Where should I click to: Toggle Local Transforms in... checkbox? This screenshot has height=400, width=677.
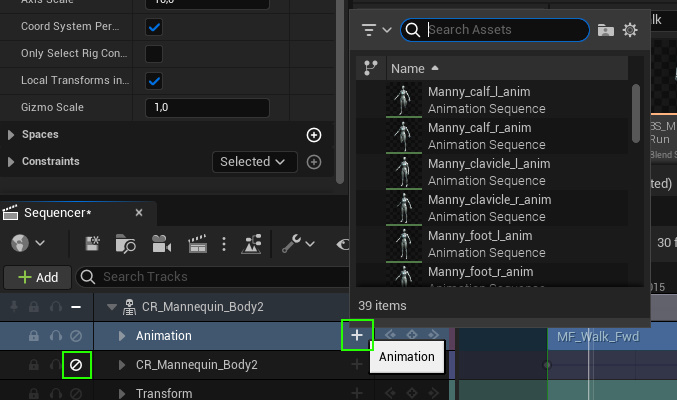point(154,81)
